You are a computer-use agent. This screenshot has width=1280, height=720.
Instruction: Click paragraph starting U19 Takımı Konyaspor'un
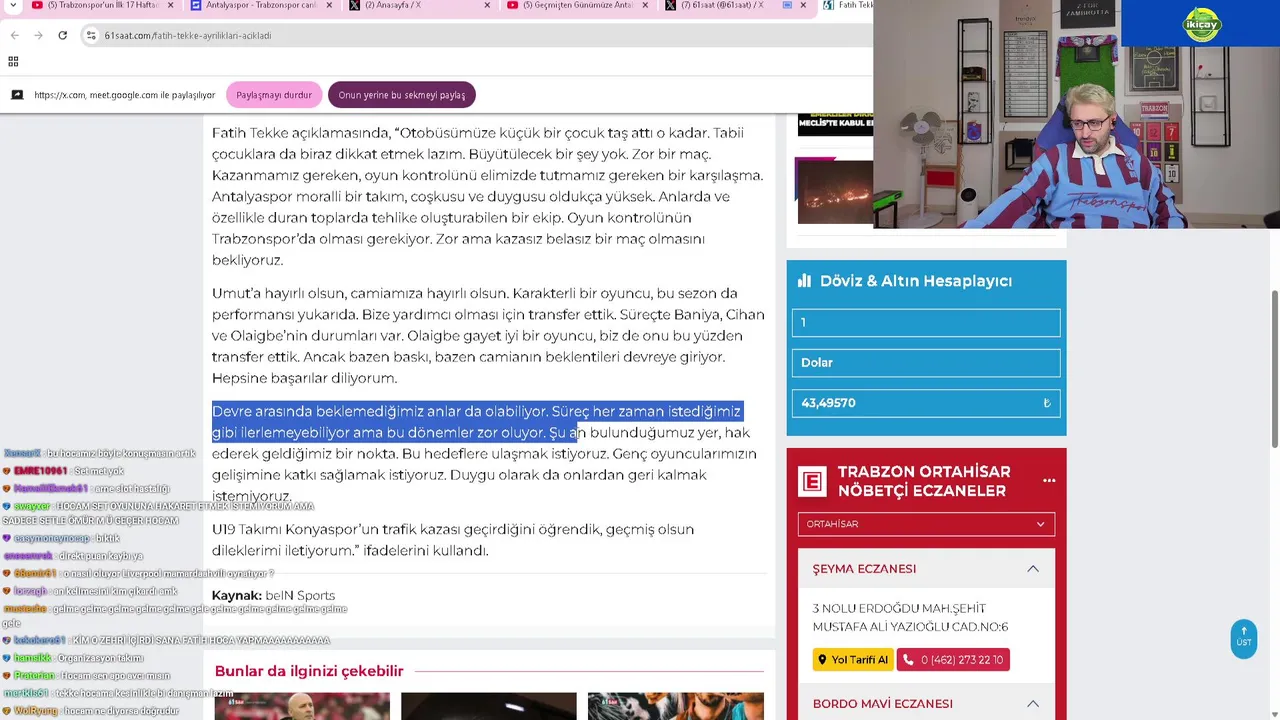coord(453,539)
